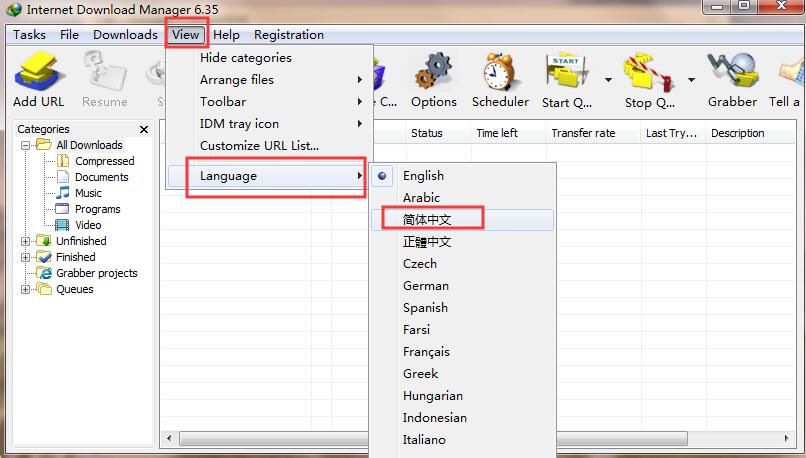
Task: Expand the Unfinished tree node
Action: (x=26, y=241)
